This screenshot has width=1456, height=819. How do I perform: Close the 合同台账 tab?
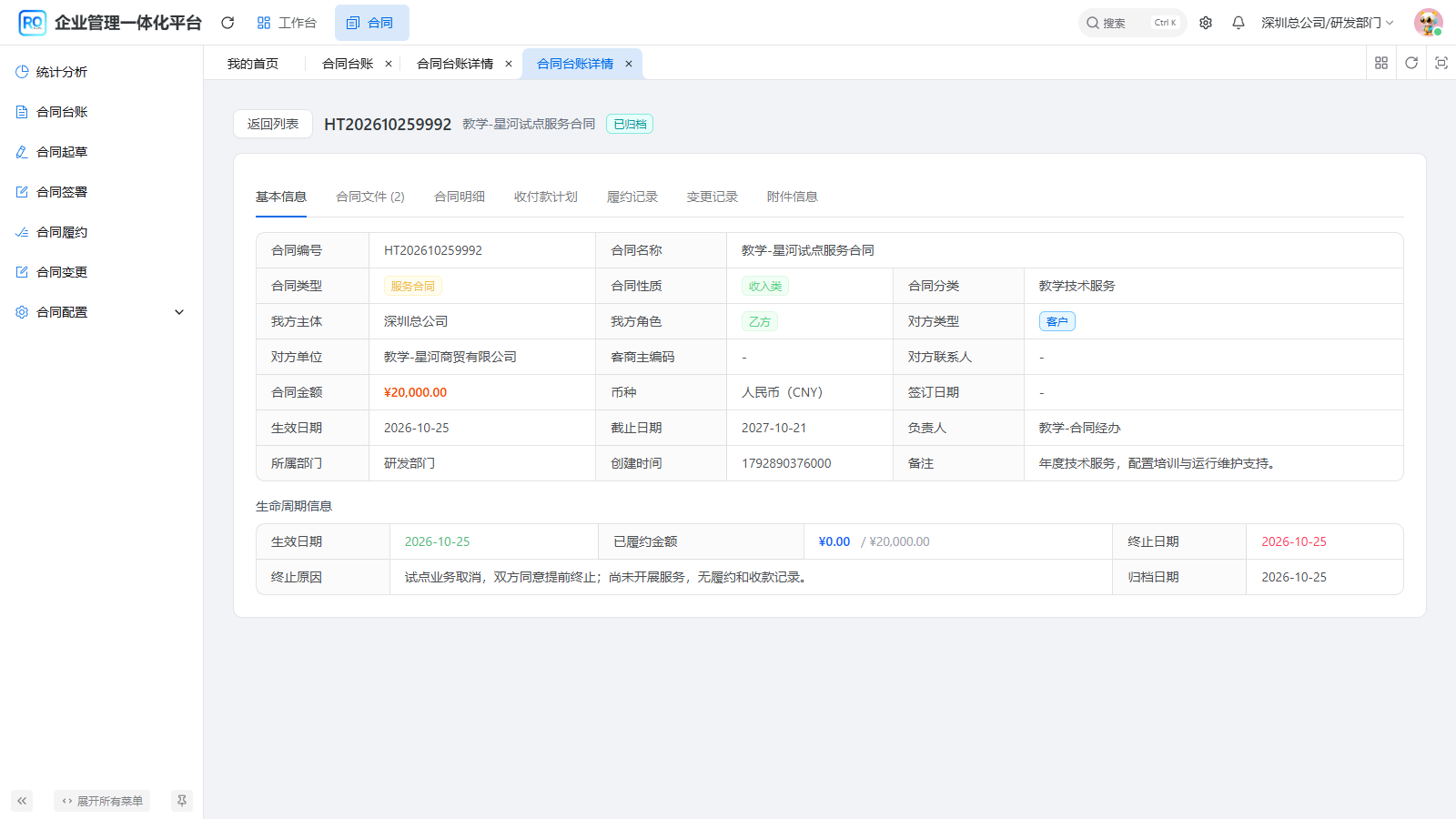pyautogui.click(x=389, y=64)
